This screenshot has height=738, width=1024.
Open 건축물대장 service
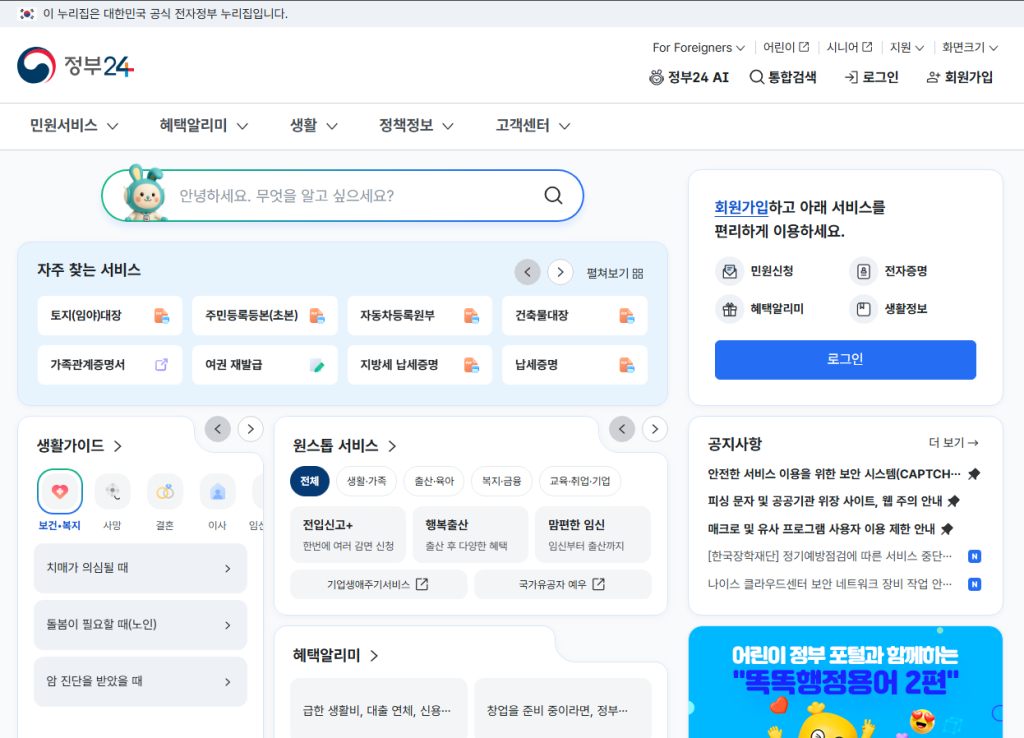click(x=575, y=315)
